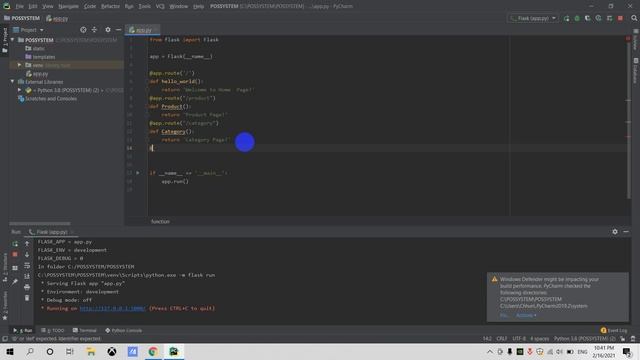Screen dimensions: 640x360
Task: Open Project panel settings via the gear icon
Action: pyautogui.click(x=108, y=30)
